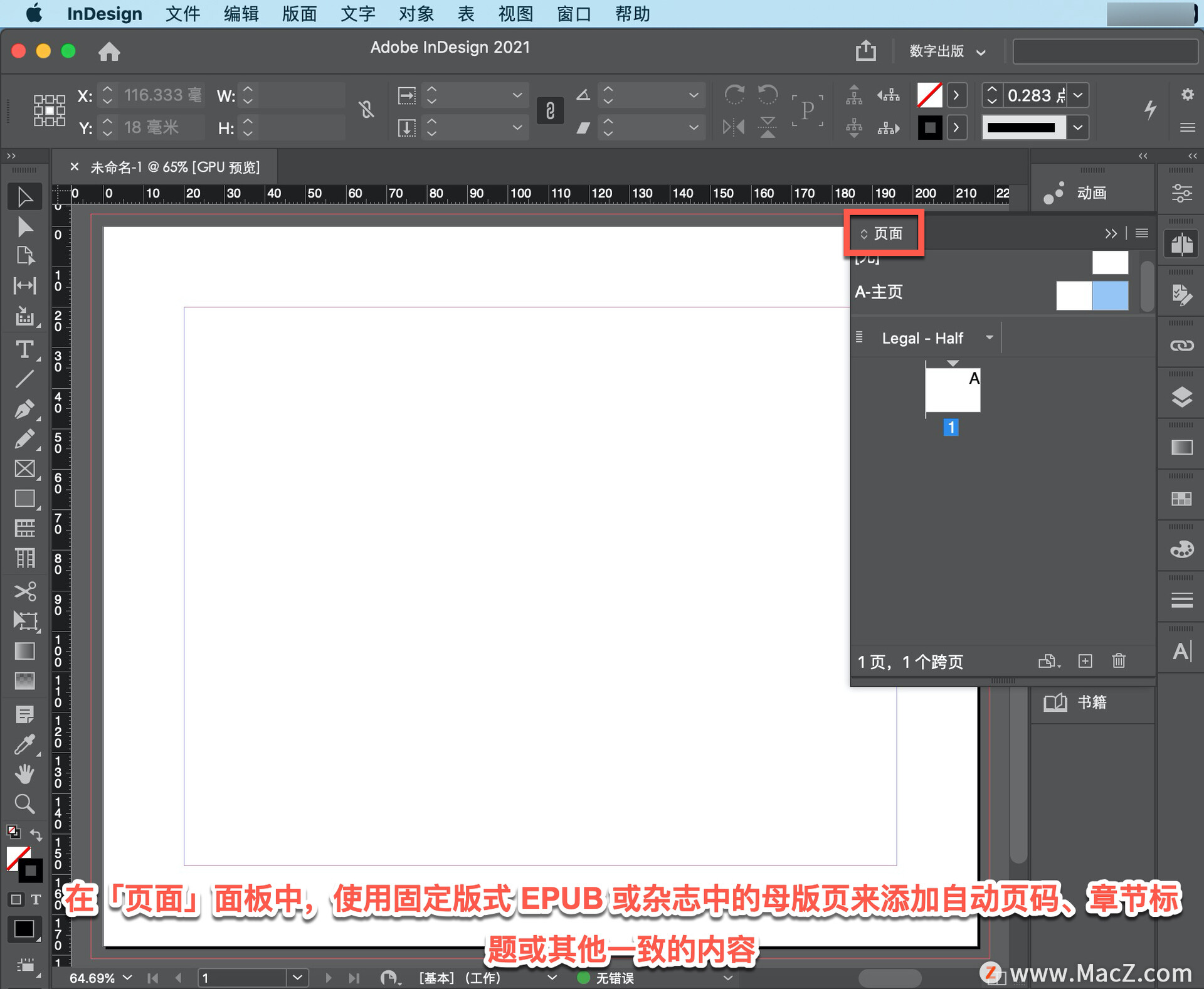Select the Pen tool
This screenshot has height=989, width=1204.
click(x=24, y=409)
